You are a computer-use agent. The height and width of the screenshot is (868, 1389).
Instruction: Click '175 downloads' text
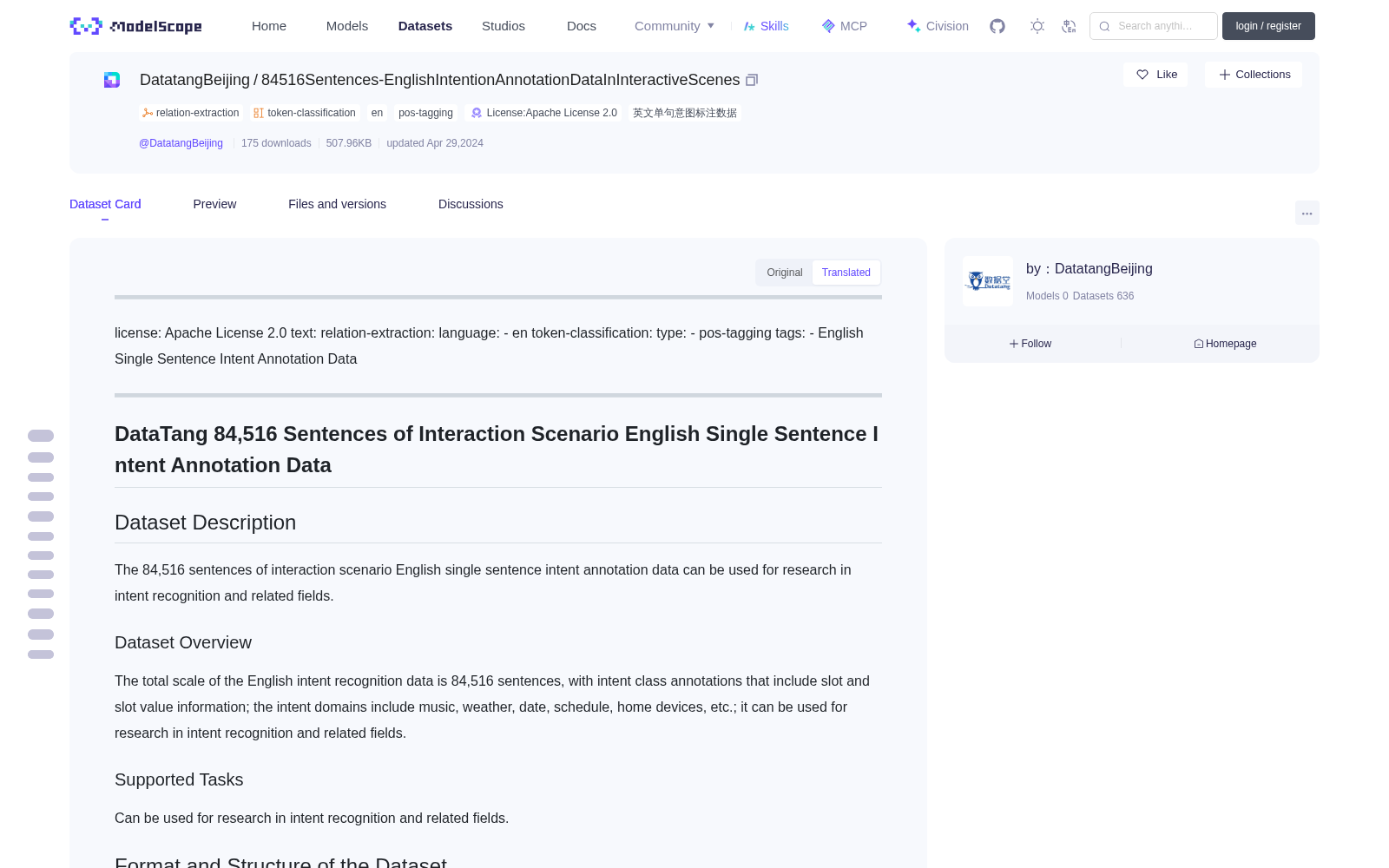point(276,143)
